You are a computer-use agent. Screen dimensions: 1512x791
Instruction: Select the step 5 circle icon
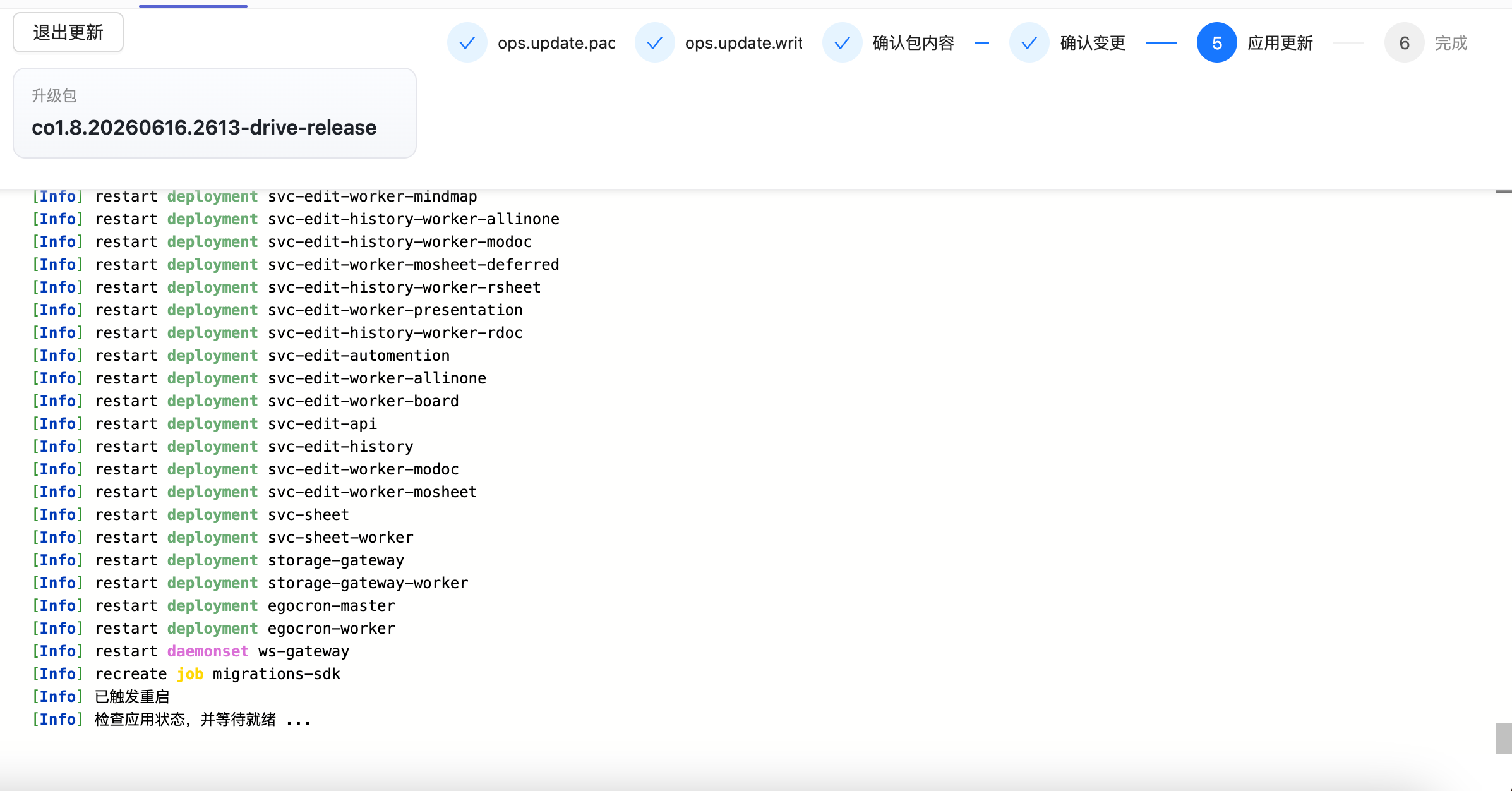click(x=1217, y=43)
